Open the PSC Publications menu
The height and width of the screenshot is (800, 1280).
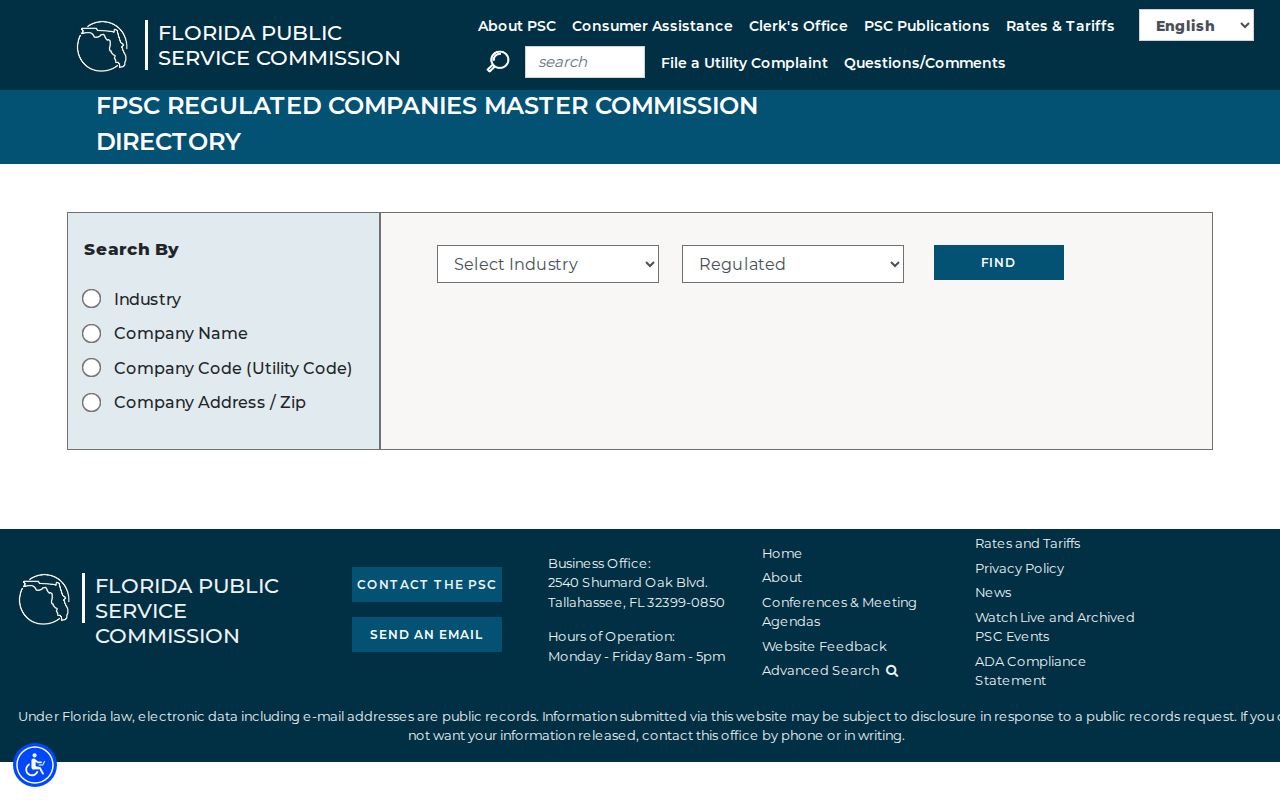(927, 26)
